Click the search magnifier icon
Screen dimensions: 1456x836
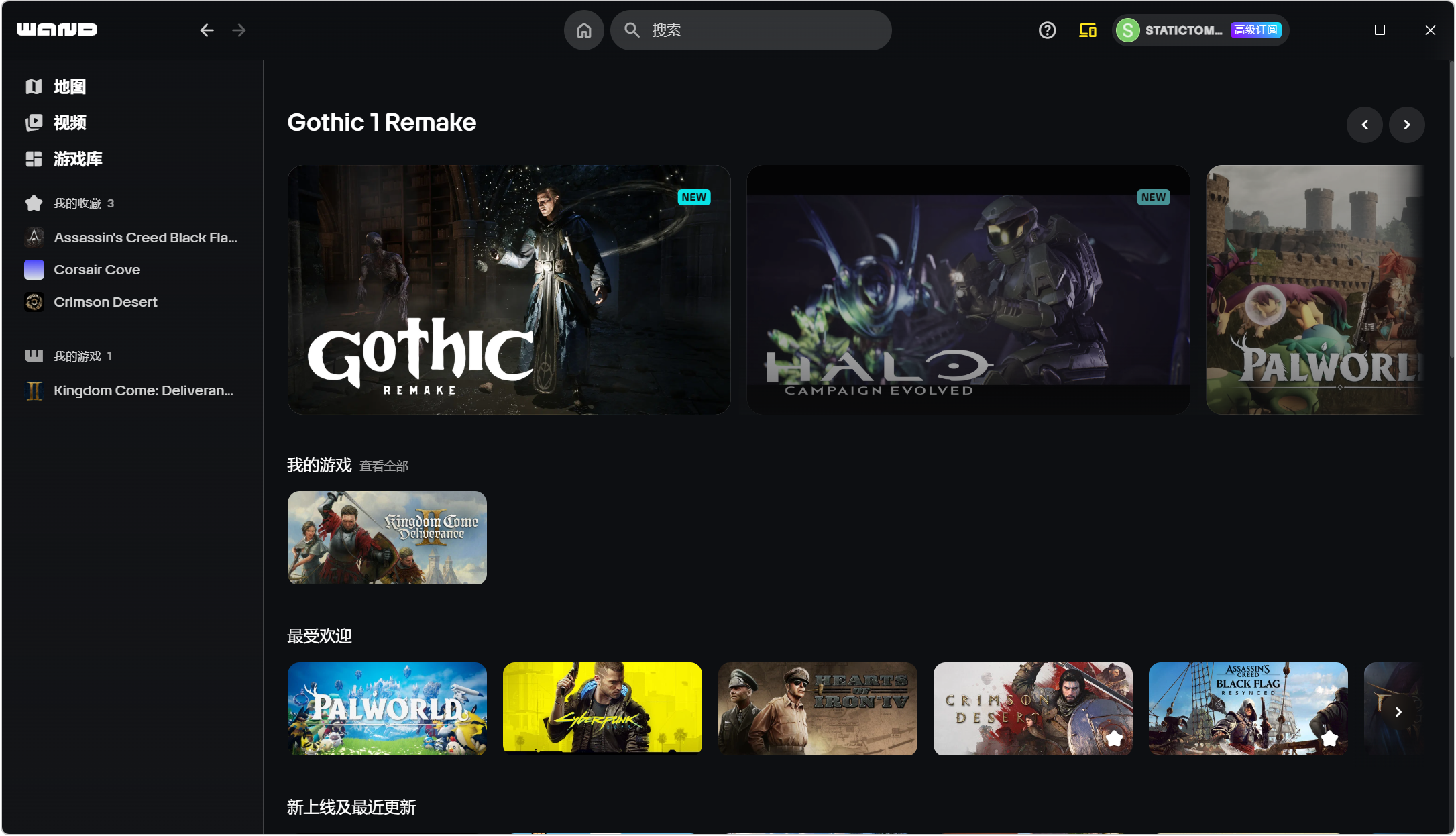tap(632, 30)
